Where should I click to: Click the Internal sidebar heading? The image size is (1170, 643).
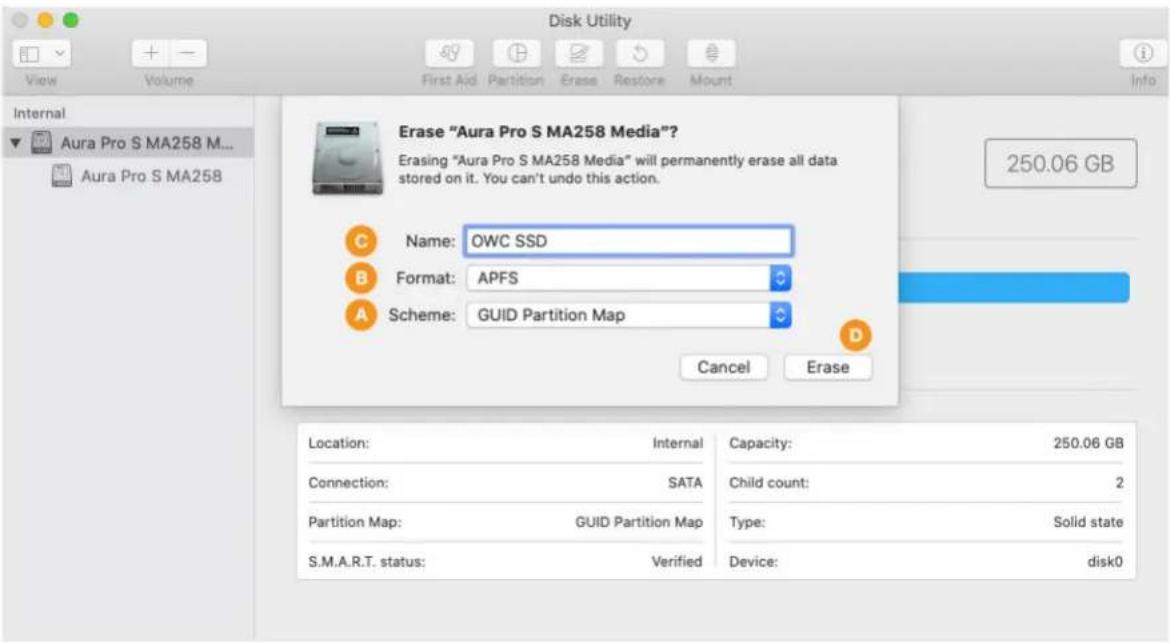[x=40, y=113]
